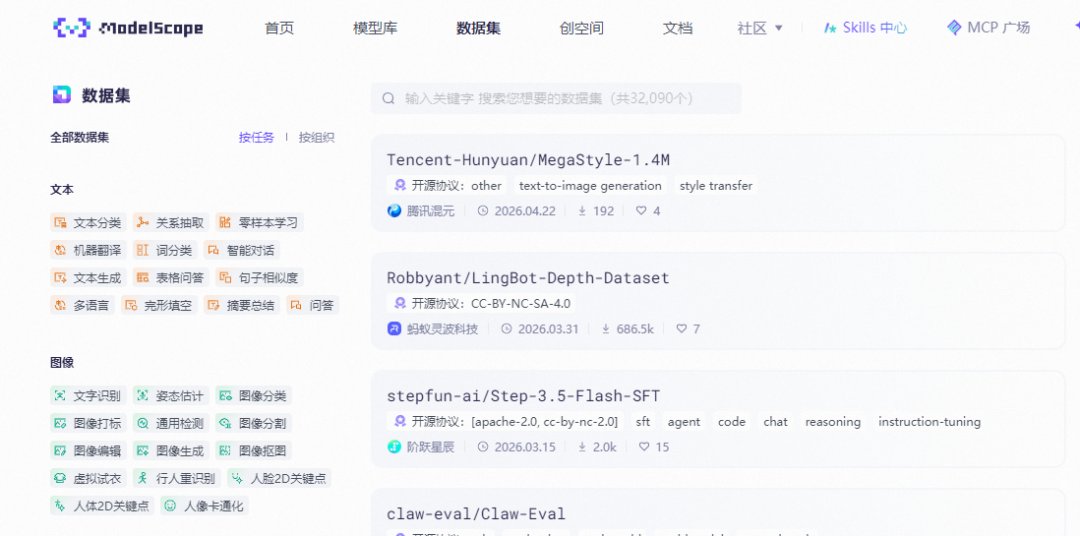The image size is (1080, 536).
Task: Click the 阶跃星辰 organization avatar
Action: pyautogui.click(x=394, y=447)
